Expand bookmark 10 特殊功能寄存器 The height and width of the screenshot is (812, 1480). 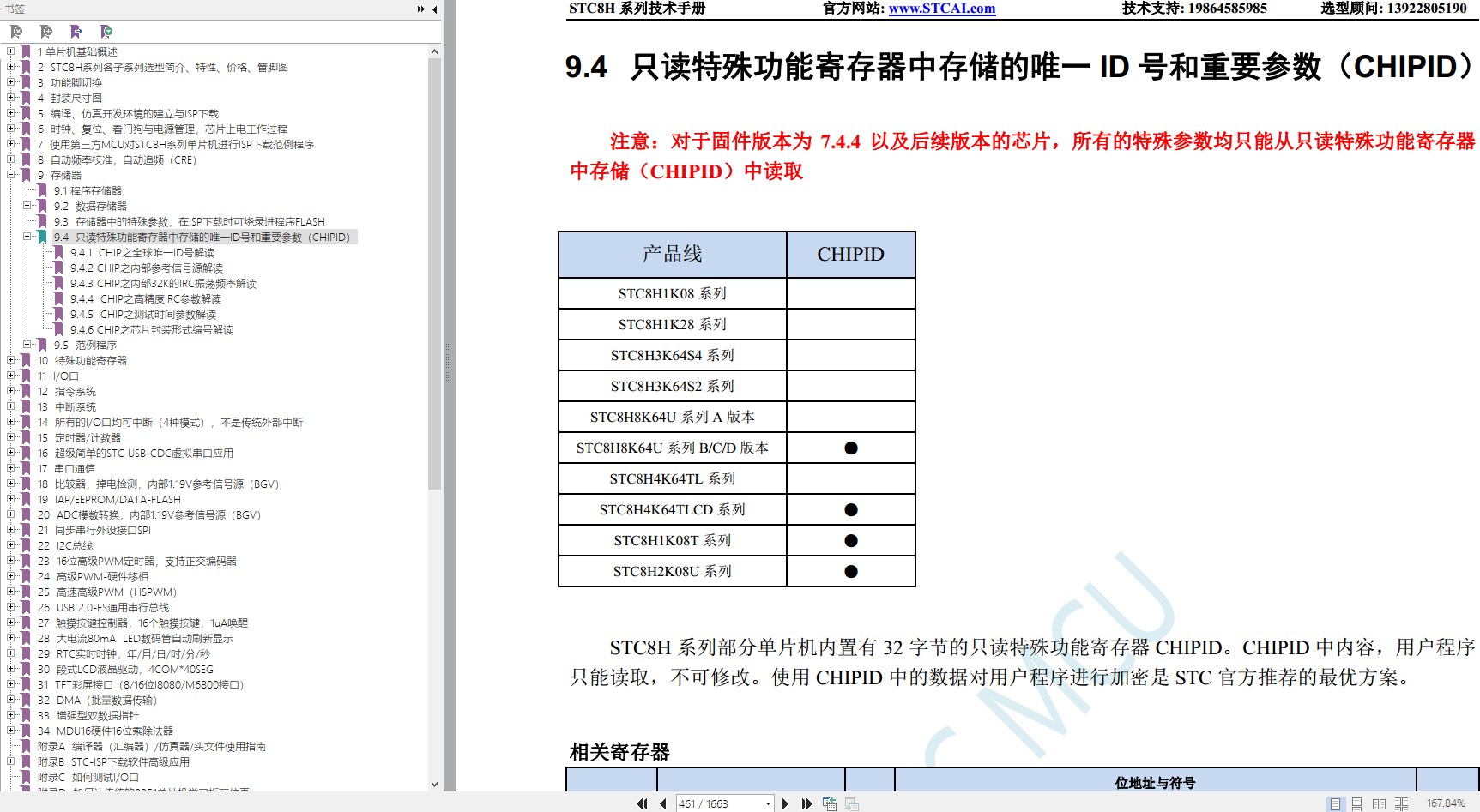coord(11,360)
